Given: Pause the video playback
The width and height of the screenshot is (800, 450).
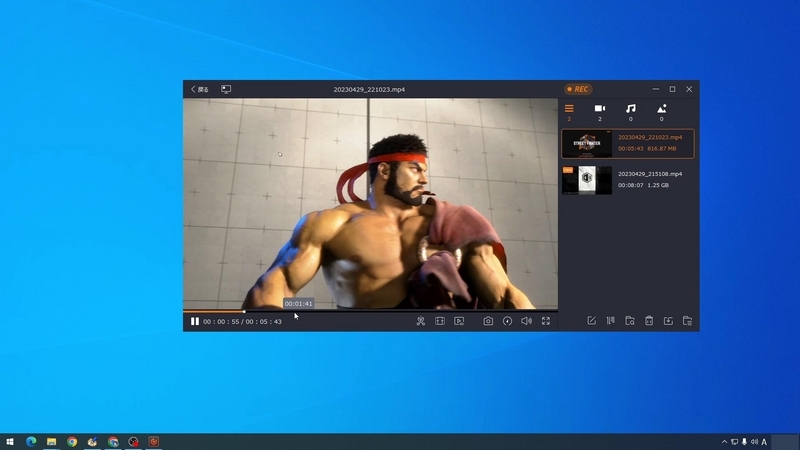Looking at the screenshot, I should pos(194,321).
